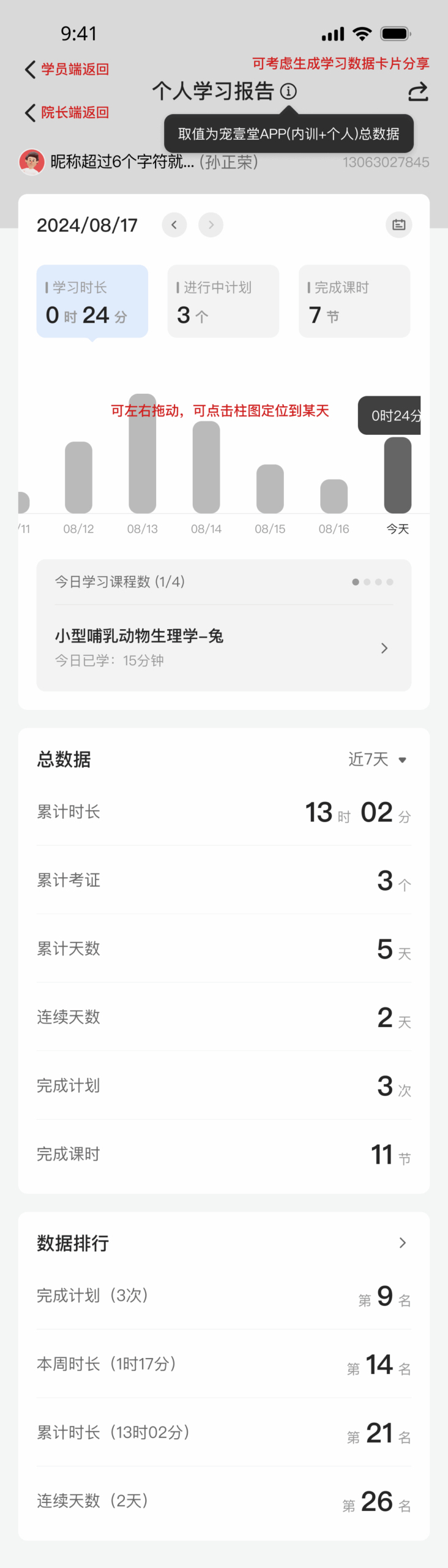The image size is (448, 1568).
Task: Open the calendar date picker icon
Action: click(399, 225)
